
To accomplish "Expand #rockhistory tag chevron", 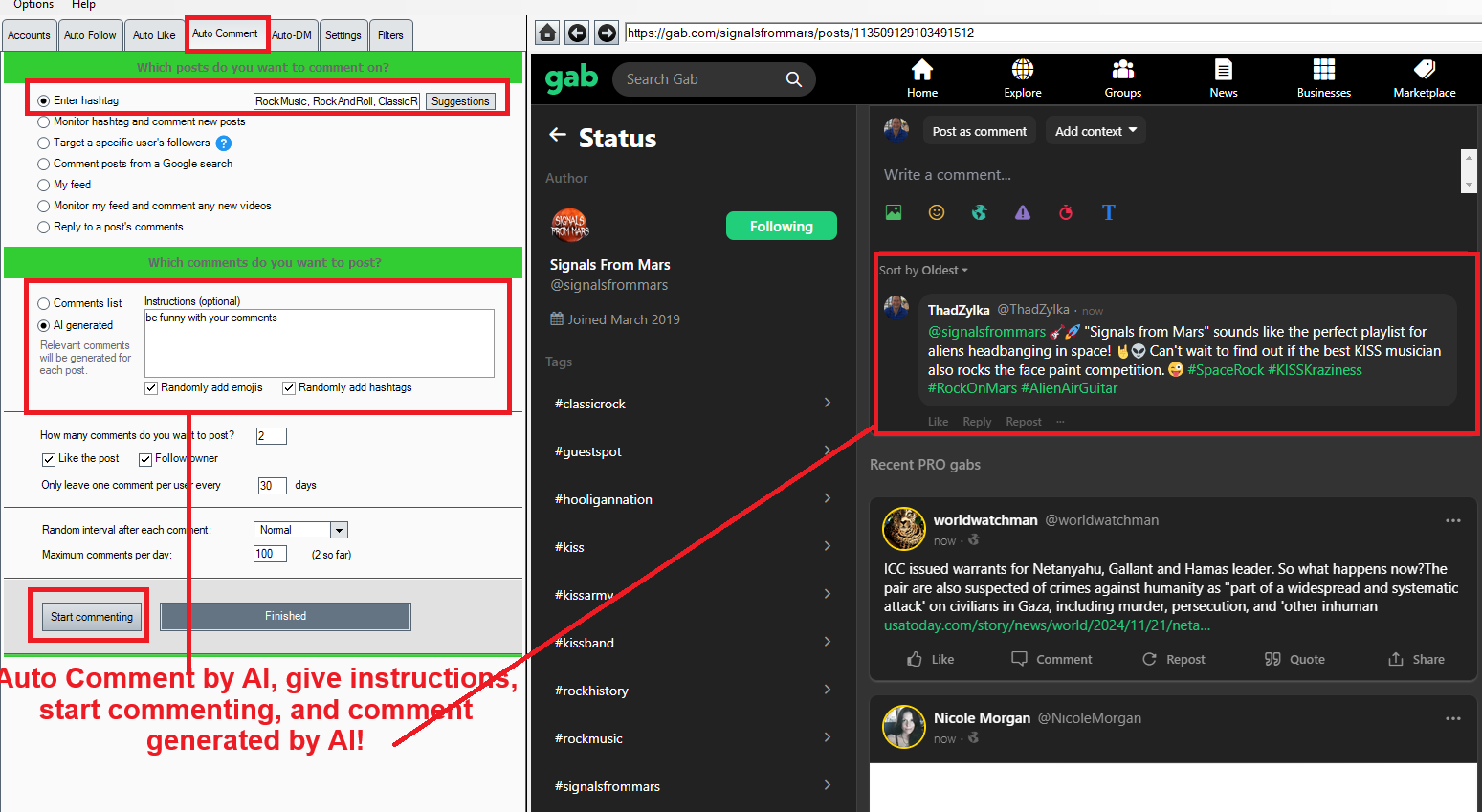I will (828, 690).
